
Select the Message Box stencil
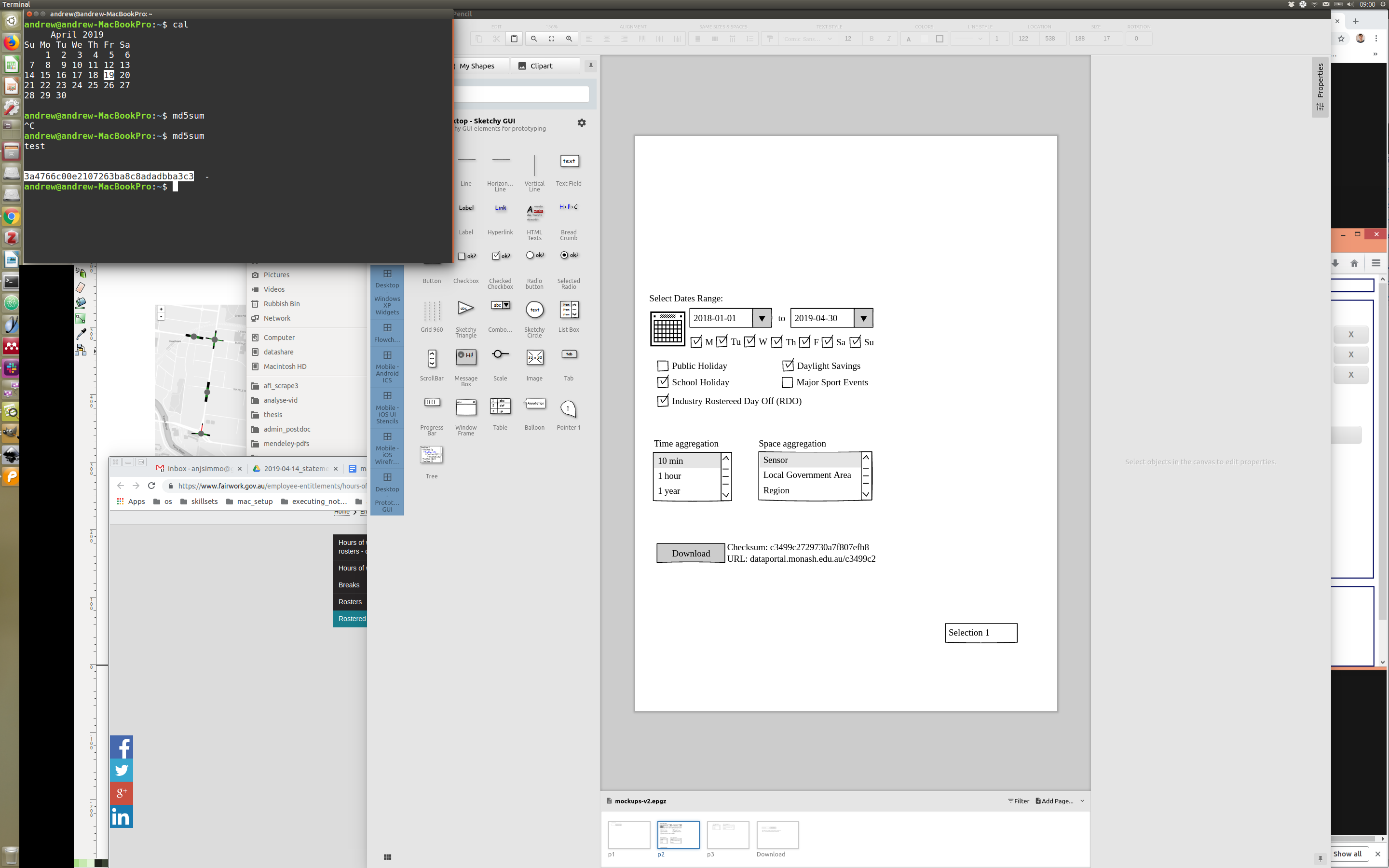[x=465, y=357]
